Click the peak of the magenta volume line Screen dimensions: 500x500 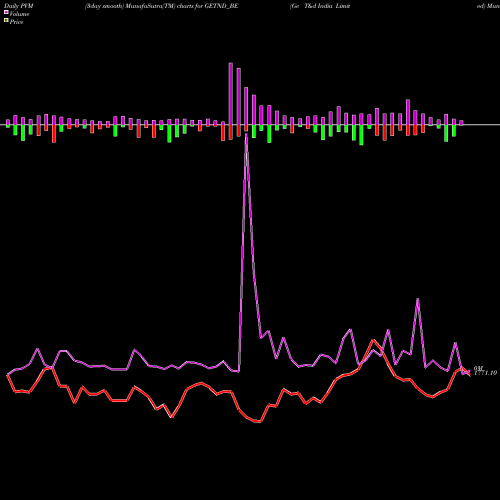(x=246, y=135)
